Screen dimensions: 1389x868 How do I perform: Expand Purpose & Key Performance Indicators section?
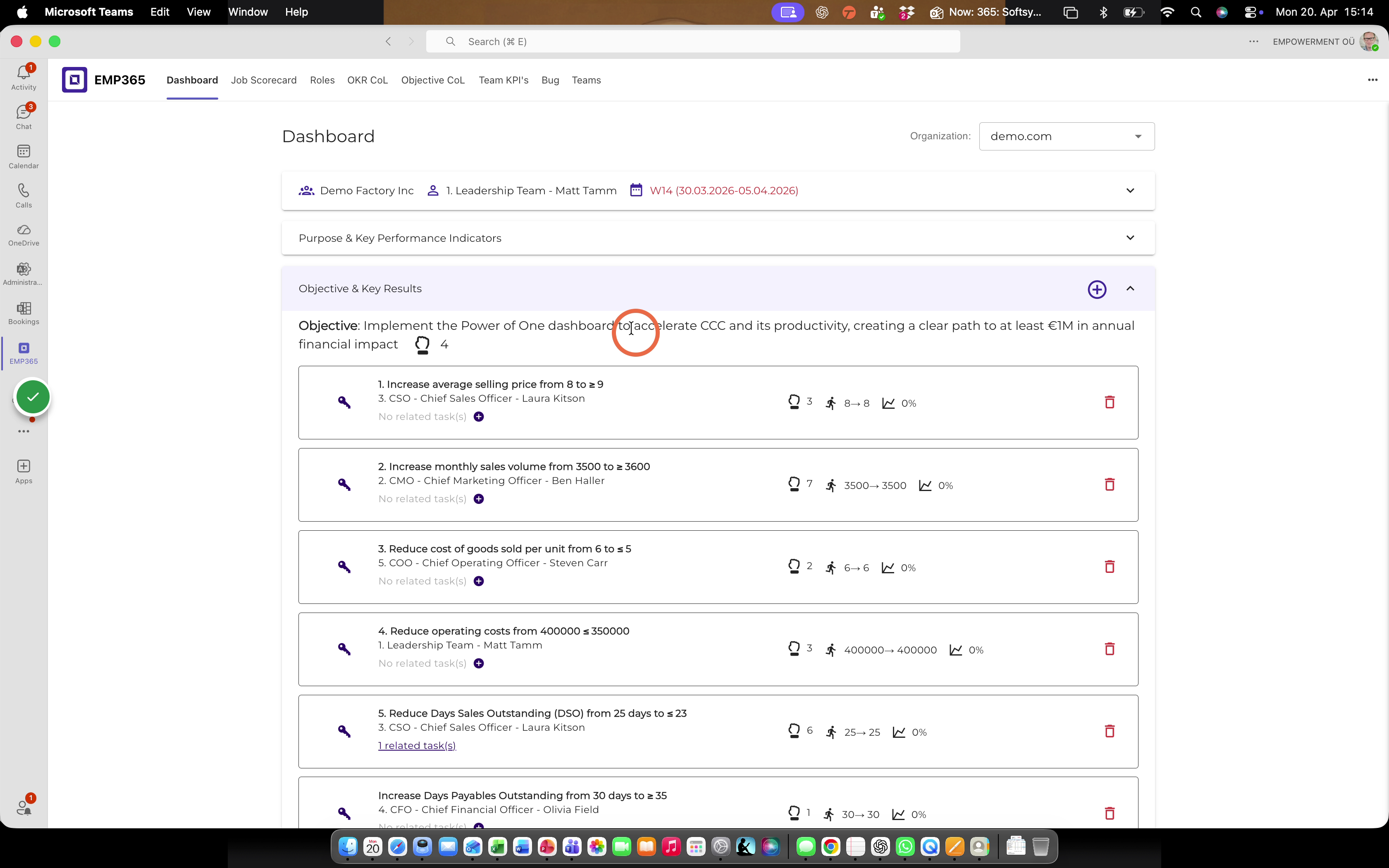point(1130,238)
